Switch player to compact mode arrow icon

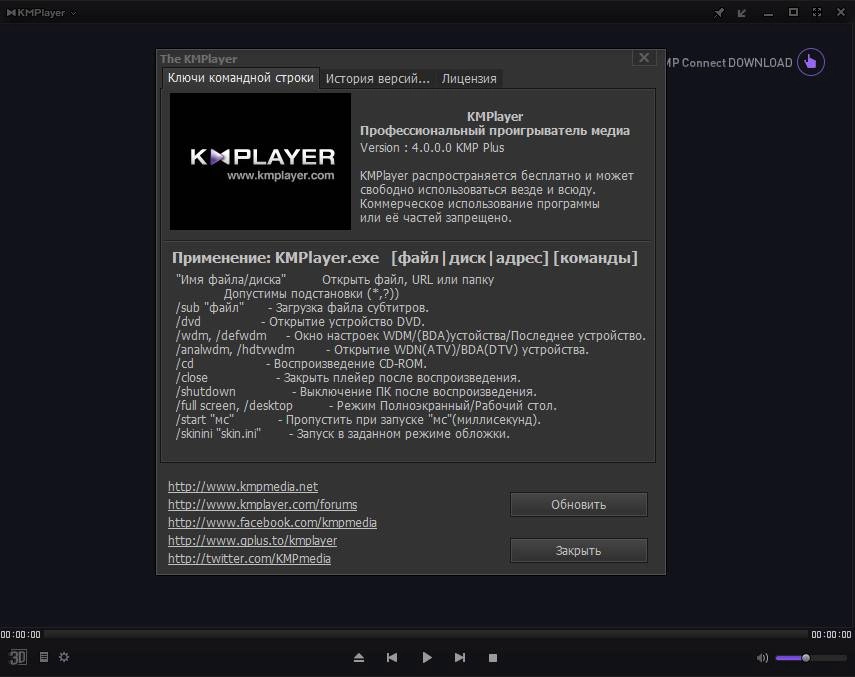[x=742, y=13]
